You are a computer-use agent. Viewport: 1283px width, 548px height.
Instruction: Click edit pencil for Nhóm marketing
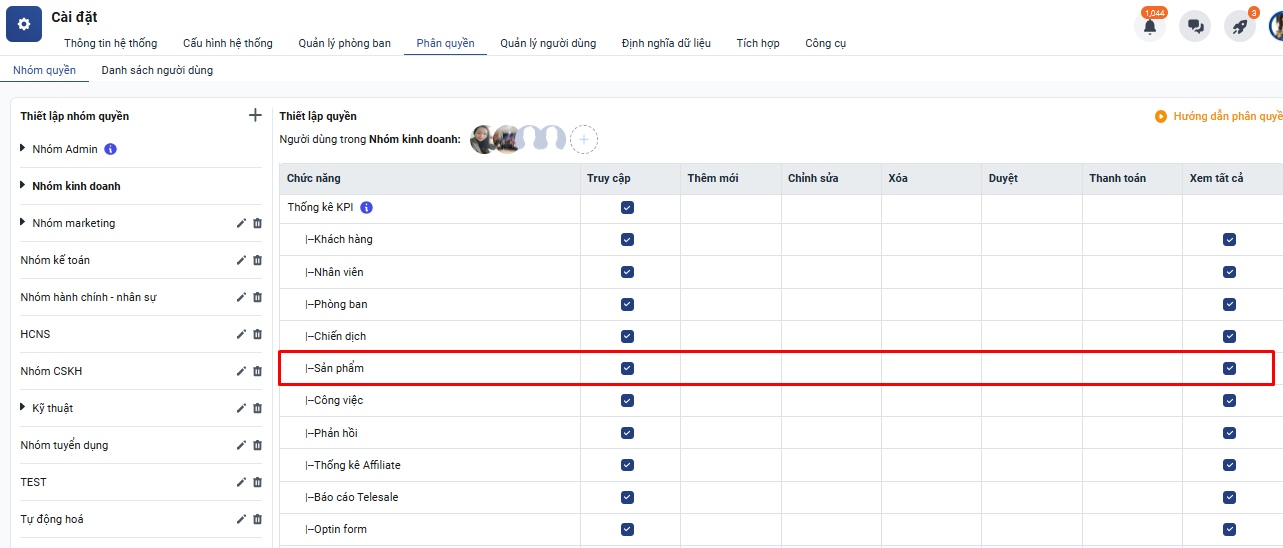pyautogui.click(x=241, y=223)
